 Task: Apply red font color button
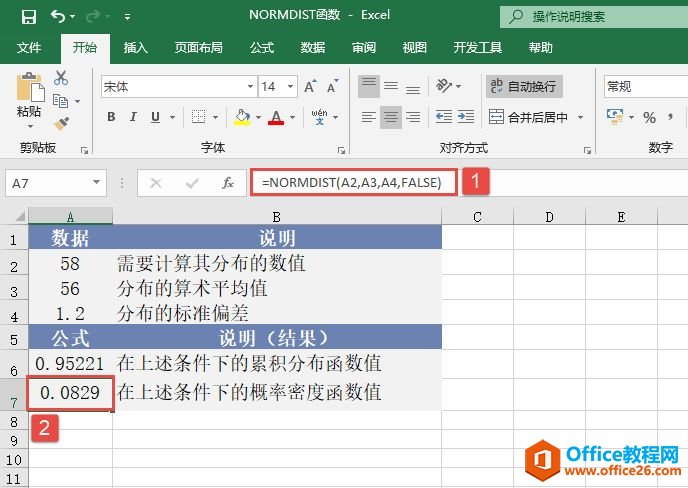[x=276, y=117]
